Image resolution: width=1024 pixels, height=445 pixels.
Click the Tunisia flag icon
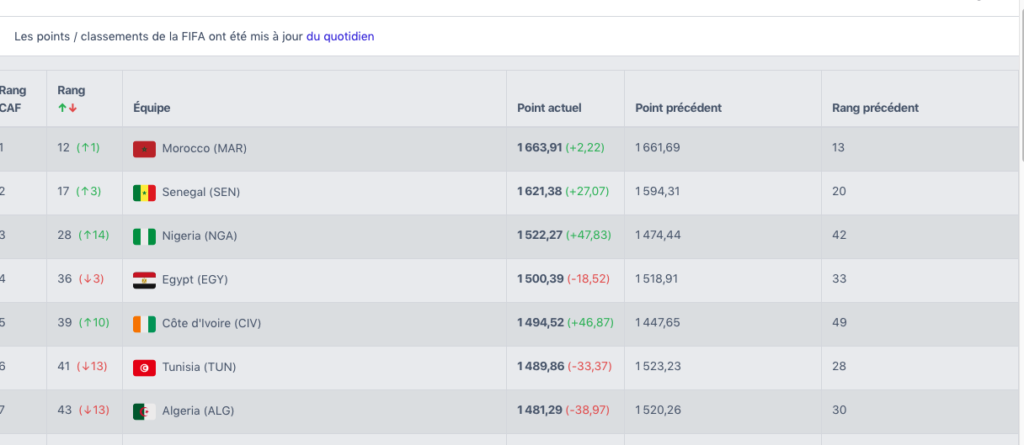point(144,368)
